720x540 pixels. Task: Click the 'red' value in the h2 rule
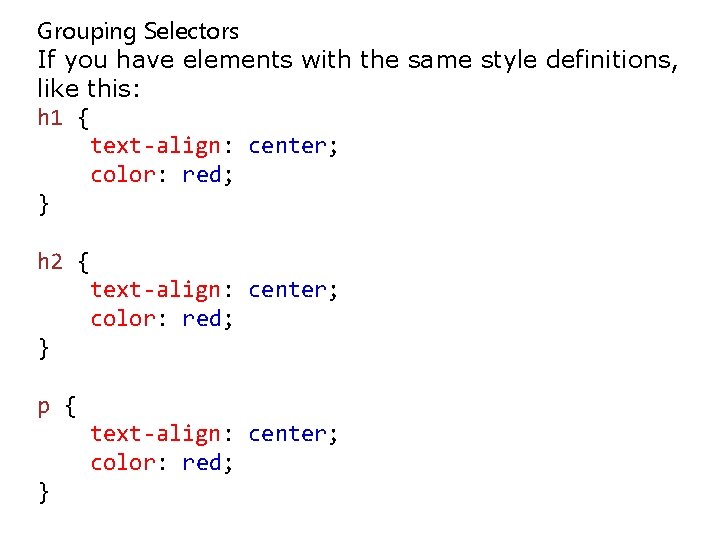[x=201, y=320]
